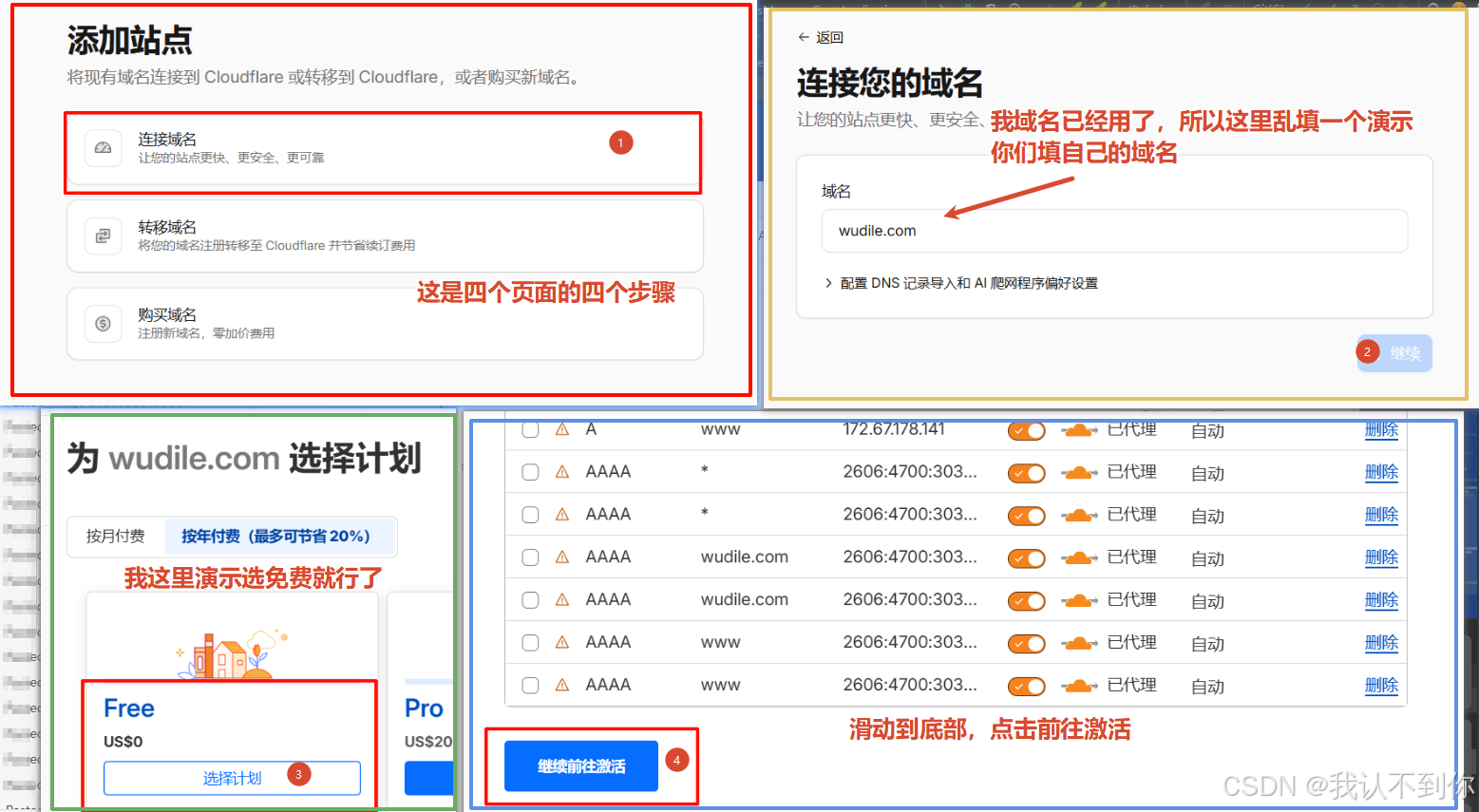Click 选择计划 on the Free plan

click(232, 778)
